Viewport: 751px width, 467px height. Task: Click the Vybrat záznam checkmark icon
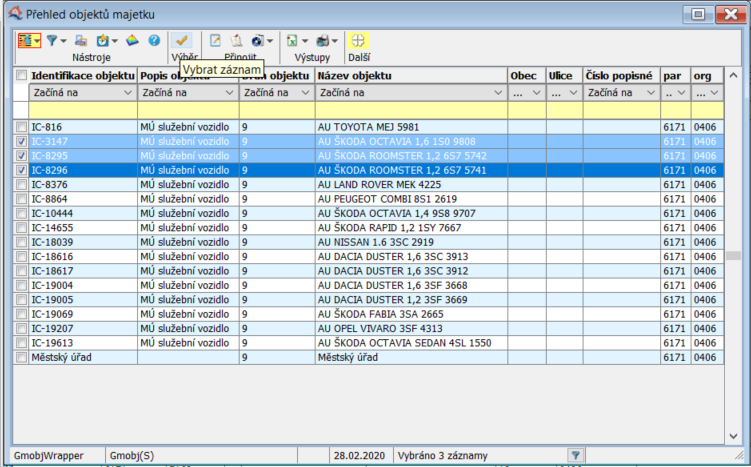click(x=182, y=41)
